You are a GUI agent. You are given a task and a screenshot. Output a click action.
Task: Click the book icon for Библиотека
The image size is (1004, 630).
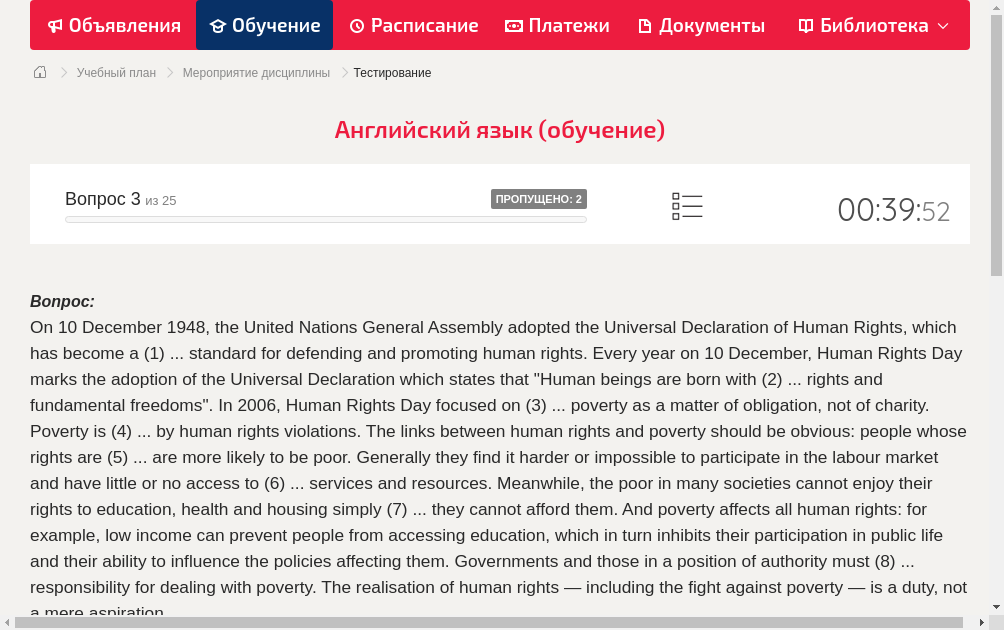click(806, 26)
